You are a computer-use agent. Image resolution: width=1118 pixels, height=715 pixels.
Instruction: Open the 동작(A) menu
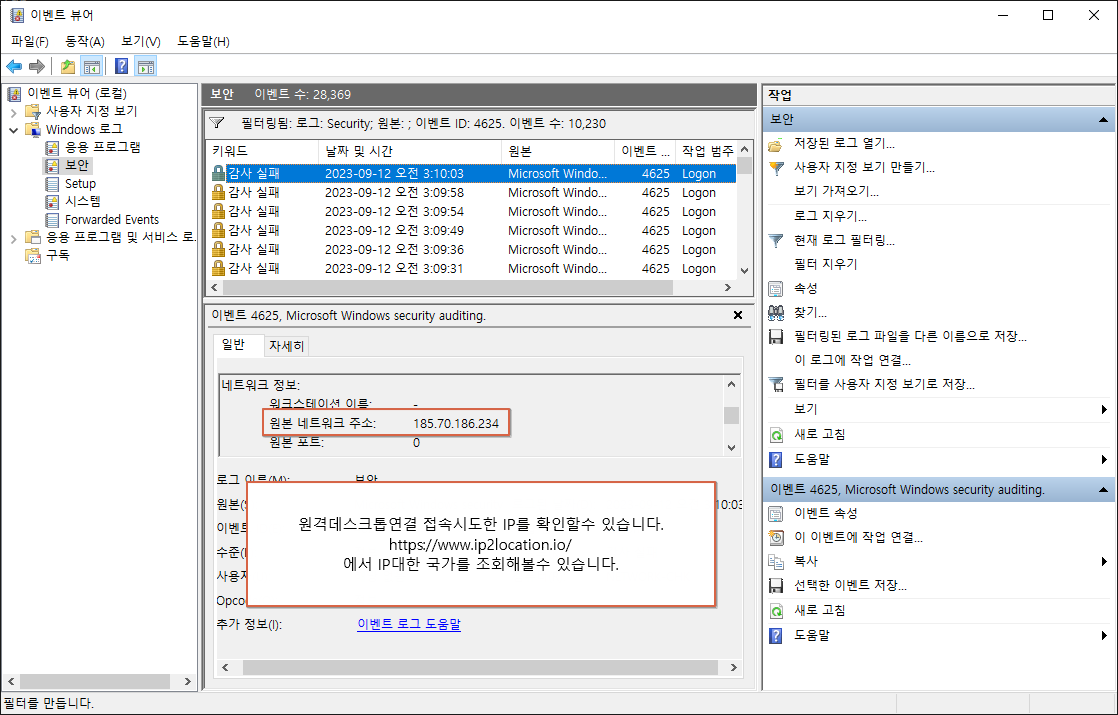[x=85, y=41]
